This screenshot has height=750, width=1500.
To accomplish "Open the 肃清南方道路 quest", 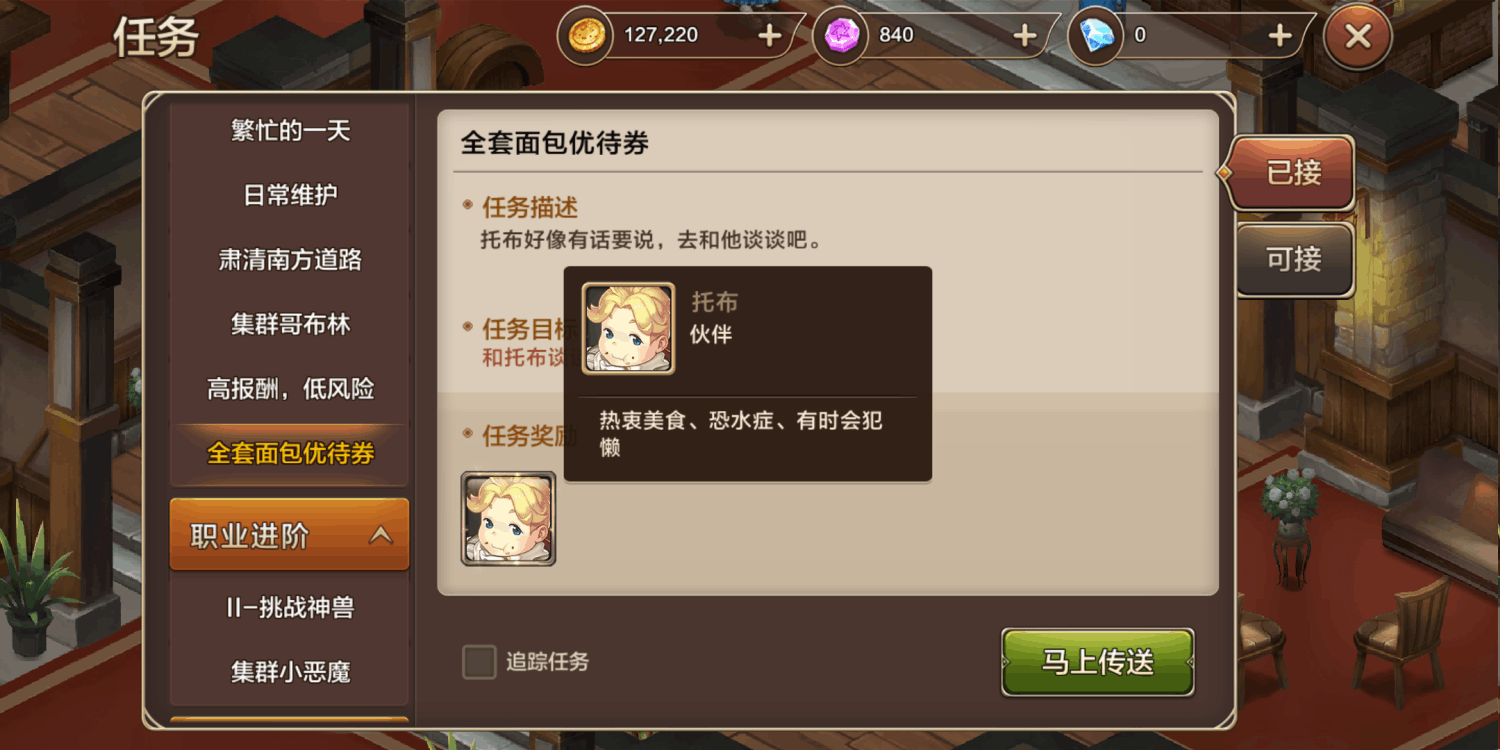I will (x=290, y=260).
